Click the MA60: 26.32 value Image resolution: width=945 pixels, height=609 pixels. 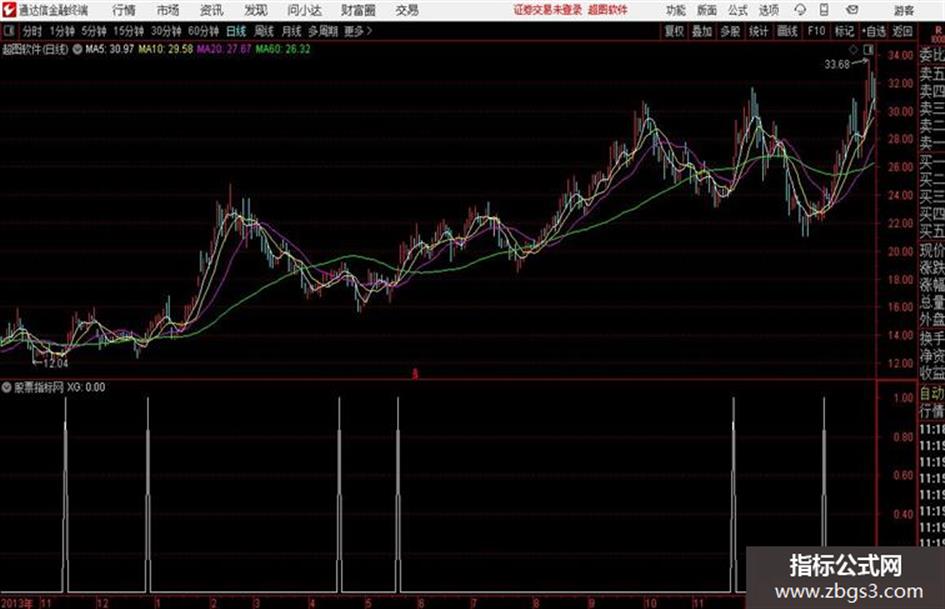tap(283, 49)
